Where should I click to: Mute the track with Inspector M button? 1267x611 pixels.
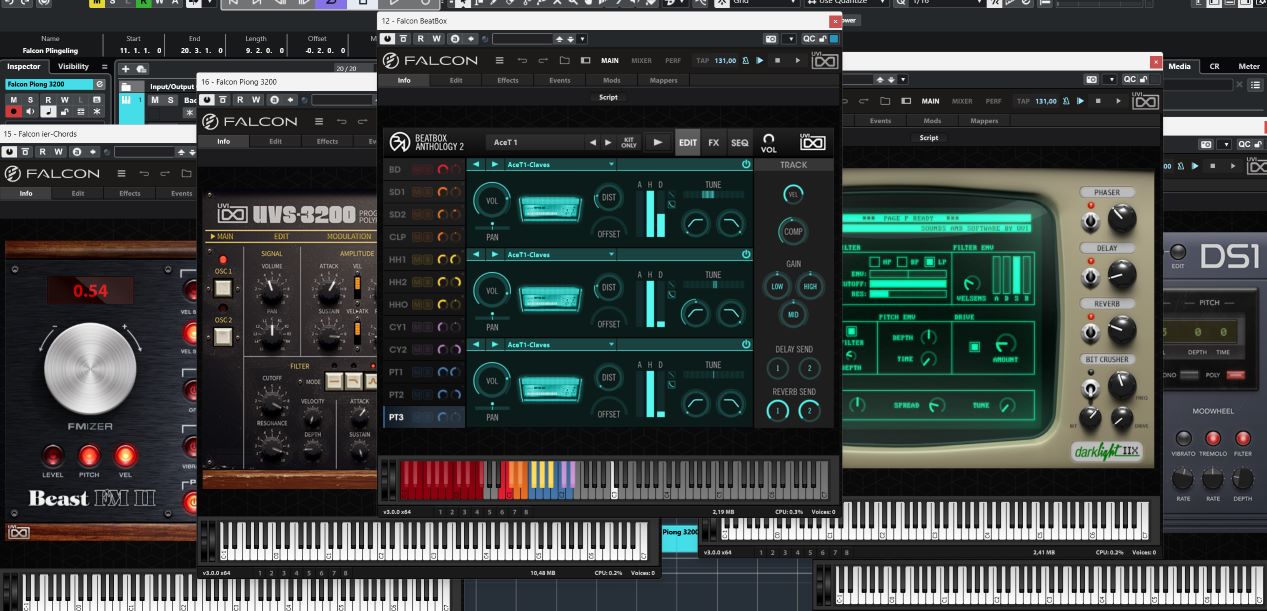[14, 100]
